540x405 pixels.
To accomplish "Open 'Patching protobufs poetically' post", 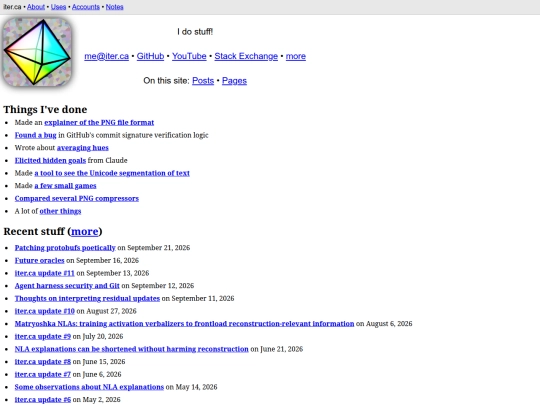I will (65, 248).
